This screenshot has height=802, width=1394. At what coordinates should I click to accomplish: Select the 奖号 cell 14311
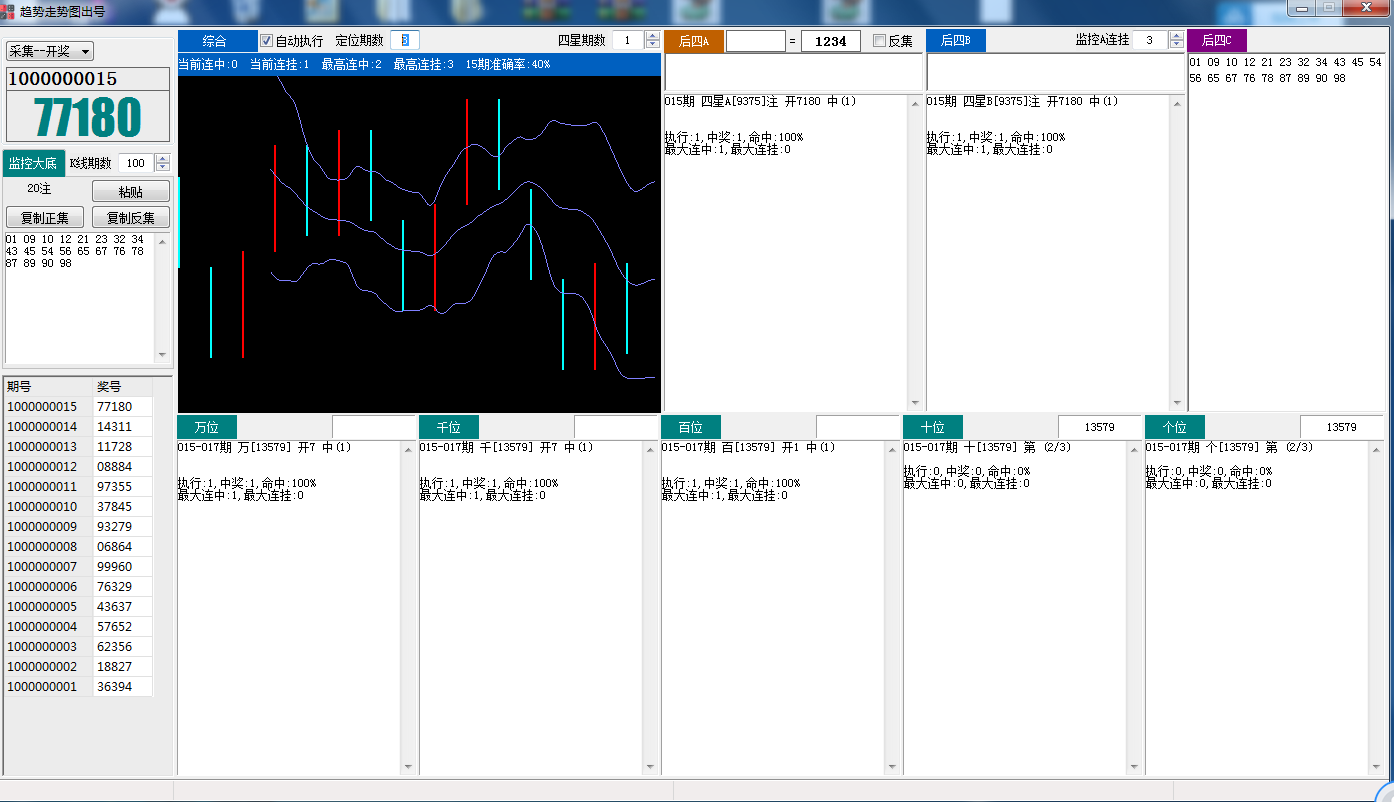pos(123,427)
